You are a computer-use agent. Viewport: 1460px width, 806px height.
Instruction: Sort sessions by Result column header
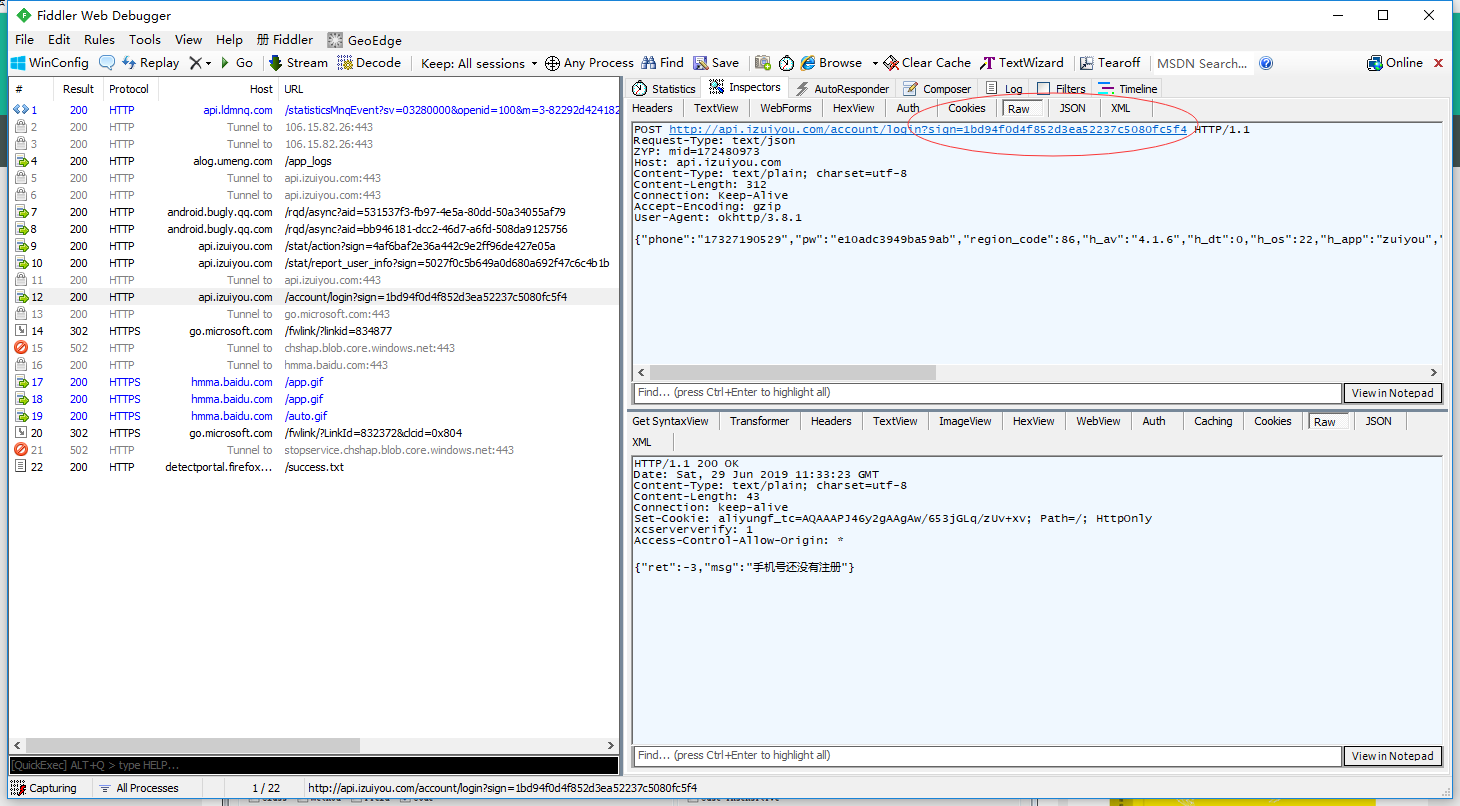coord(78,89)
